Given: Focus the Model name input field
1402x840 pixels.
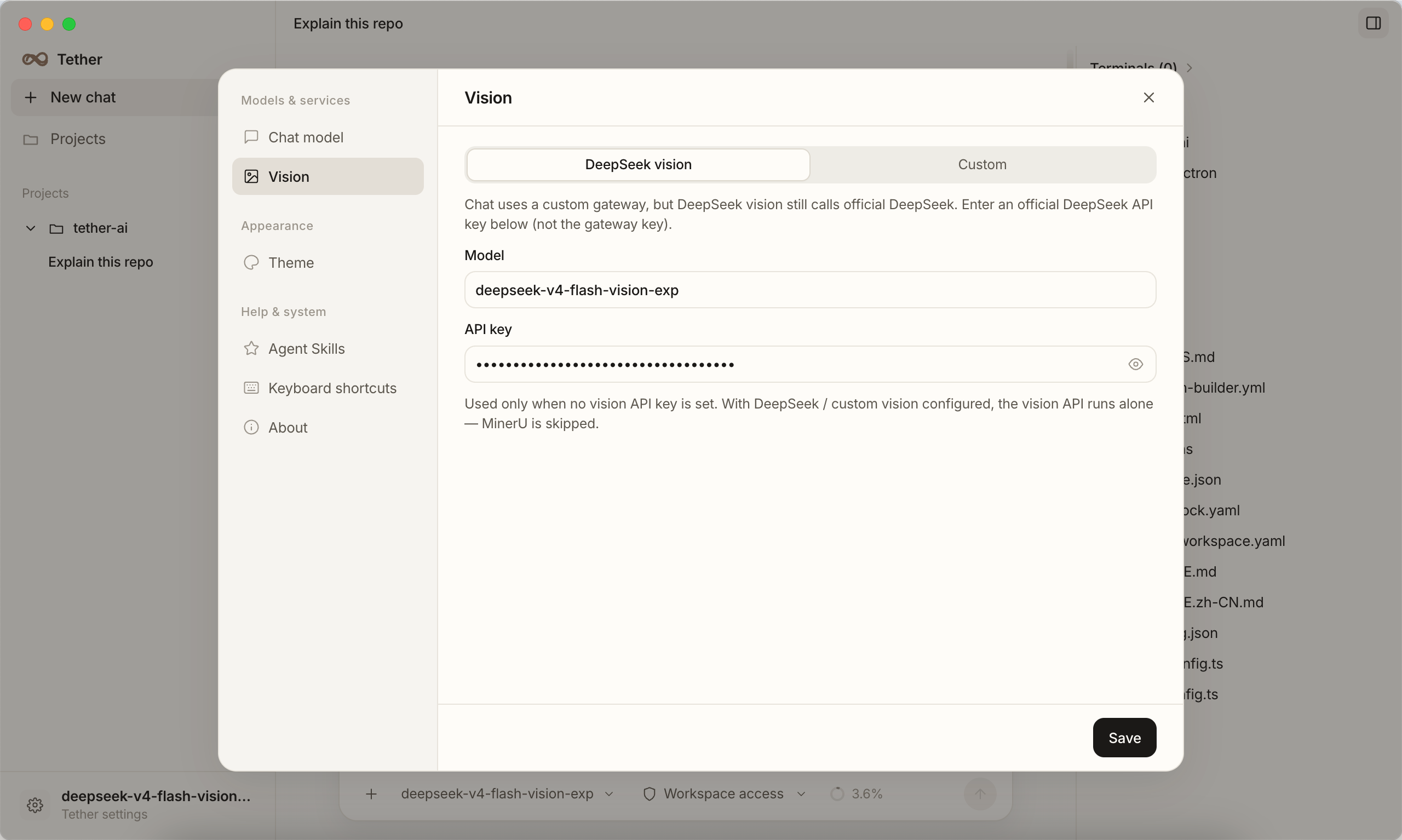Looking at the screenshot, I should pos(810,290).
